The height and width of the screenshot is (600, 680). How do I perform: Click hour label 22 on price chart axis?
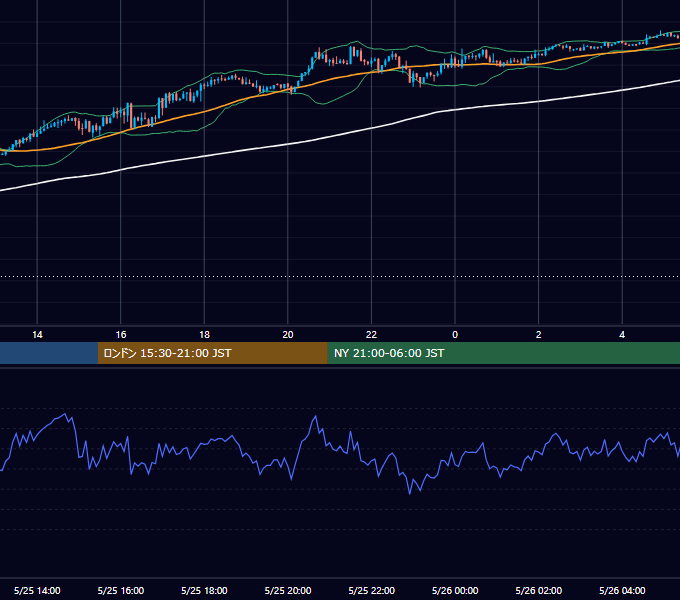[x=372, y=335]
